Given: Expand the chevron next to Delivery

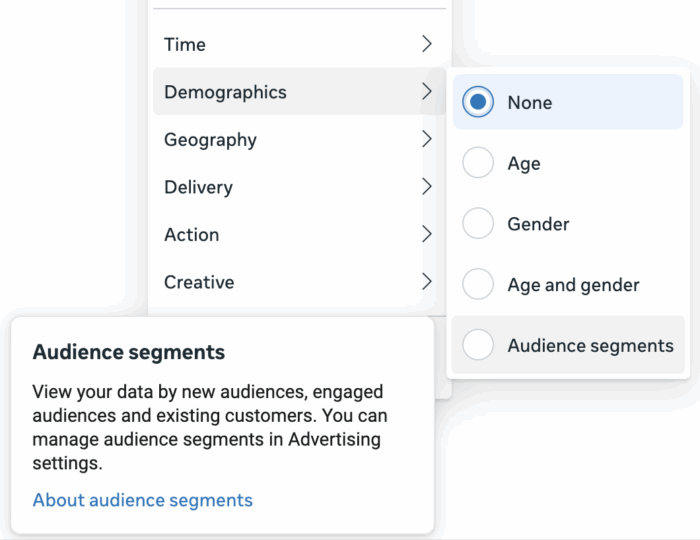Looking at the screenshot, I should pyautogui.click(x=427, y=187).
